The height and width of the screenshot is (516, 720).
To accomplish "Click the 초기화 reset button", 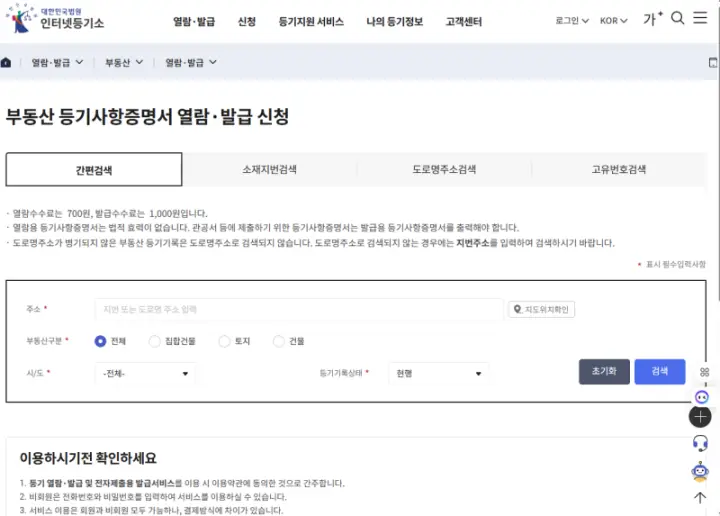I will [604, 371].
